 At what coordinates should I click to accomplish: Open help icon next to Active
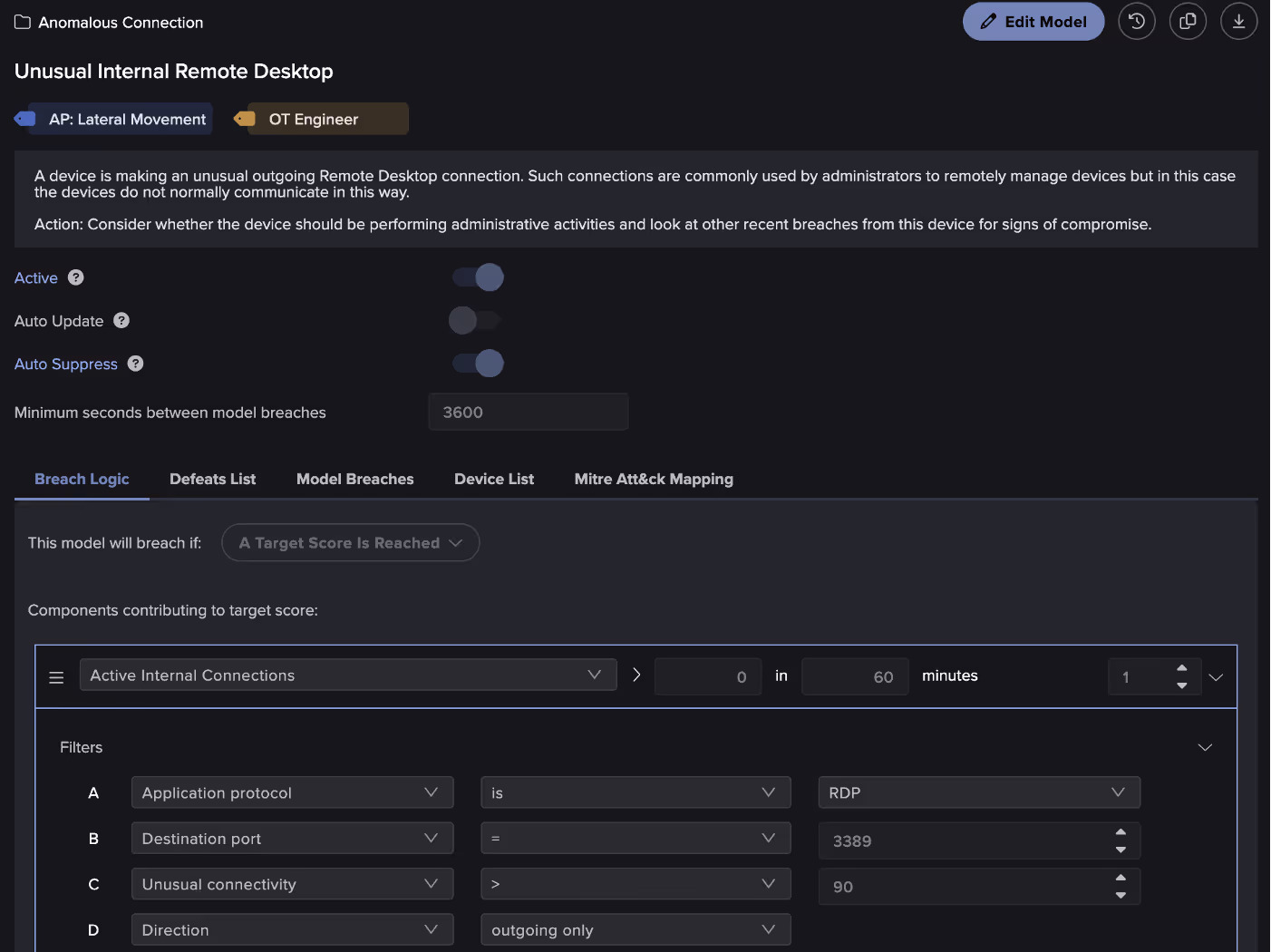[76, 277]
